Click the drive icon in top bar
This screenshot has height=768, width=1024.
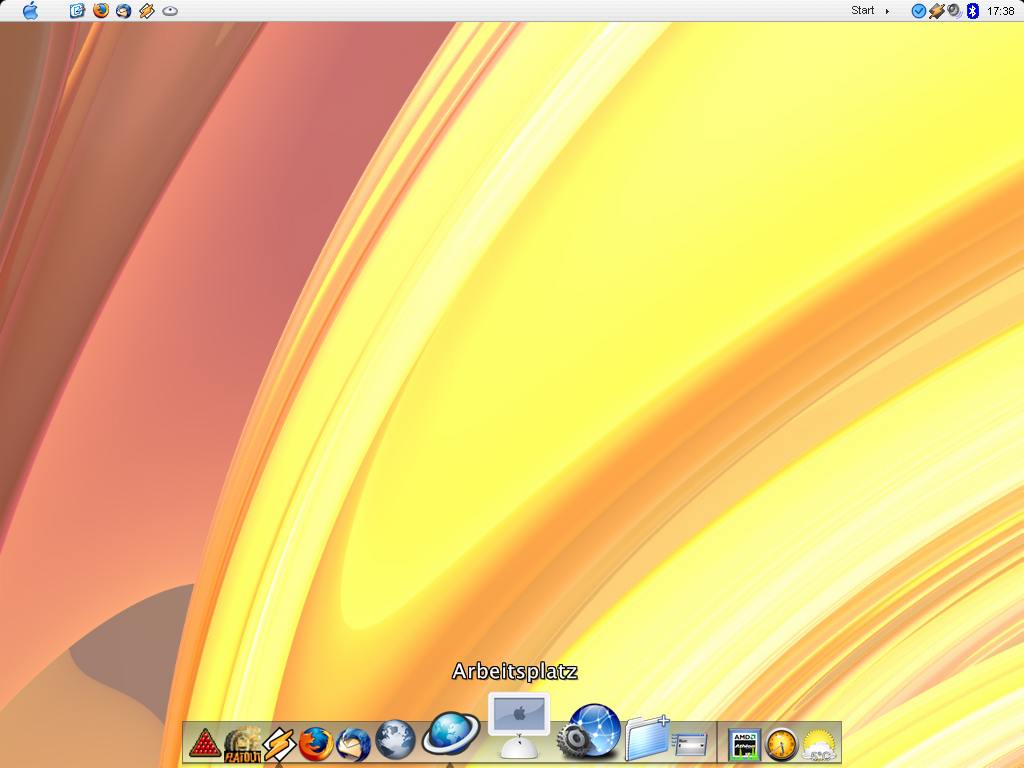click(170, 11)
